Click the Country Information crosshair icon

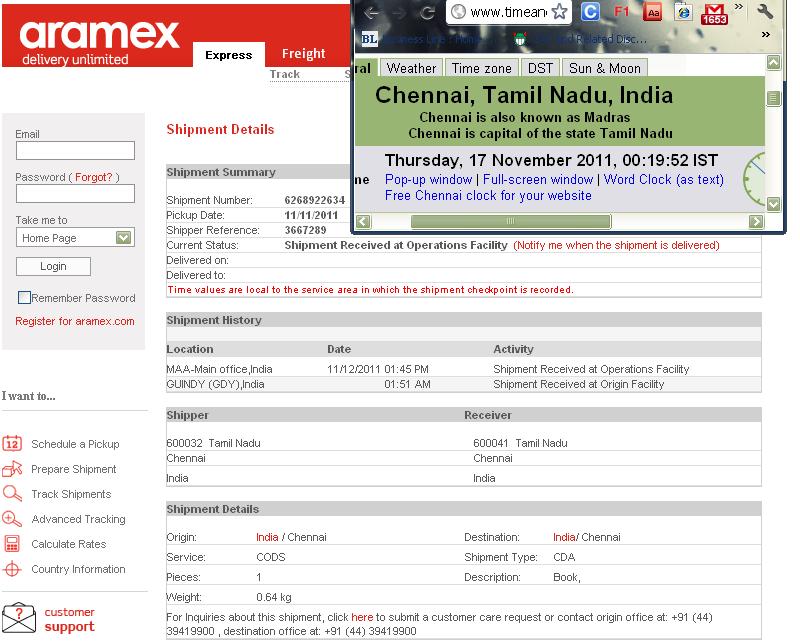pyautogui.click(x=12, y=569)
